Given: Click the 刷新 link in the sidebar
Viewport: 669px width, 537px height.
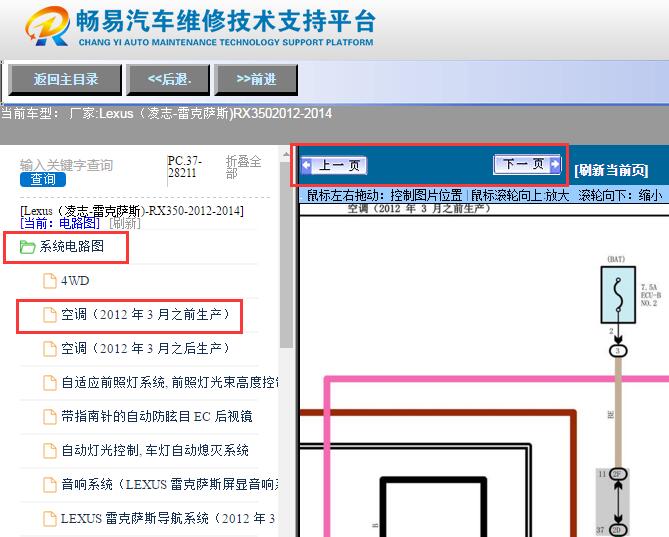Looking at the screenshot, I should click(x=125, y=223).
